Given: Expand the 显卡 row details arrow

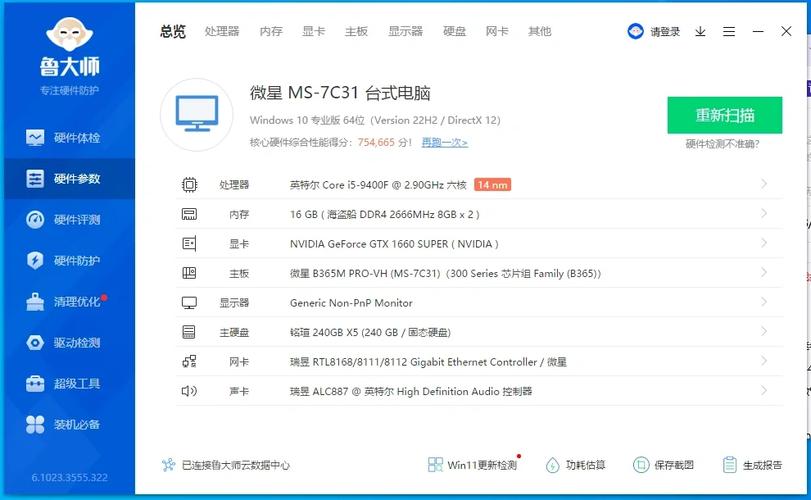Looking at the screenshot, I should 764,243.
